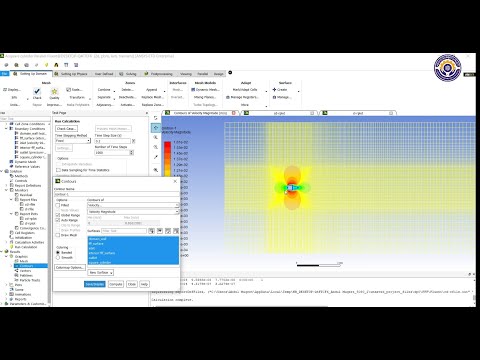The image size is (480, 360).
Task: Select the Smooth coloring radio button
Action: coord(58,258)
